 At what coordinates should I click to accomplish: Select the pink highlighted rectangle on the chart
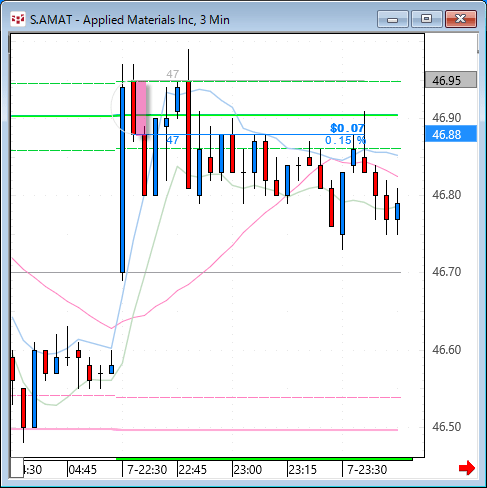click(x=141, y=108)
